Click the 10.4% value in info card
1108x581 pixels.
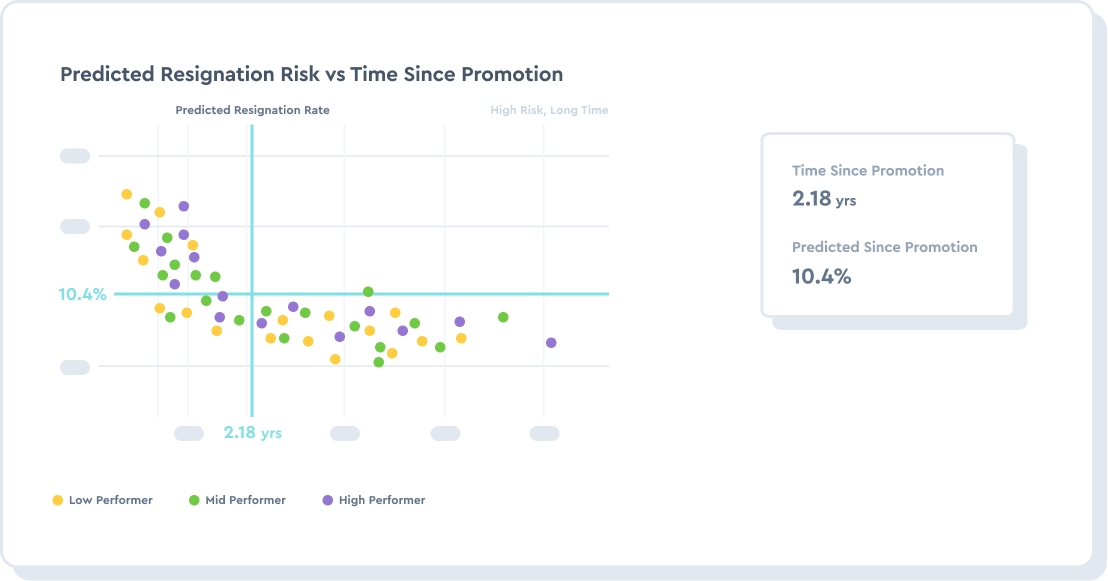[821, 276]
